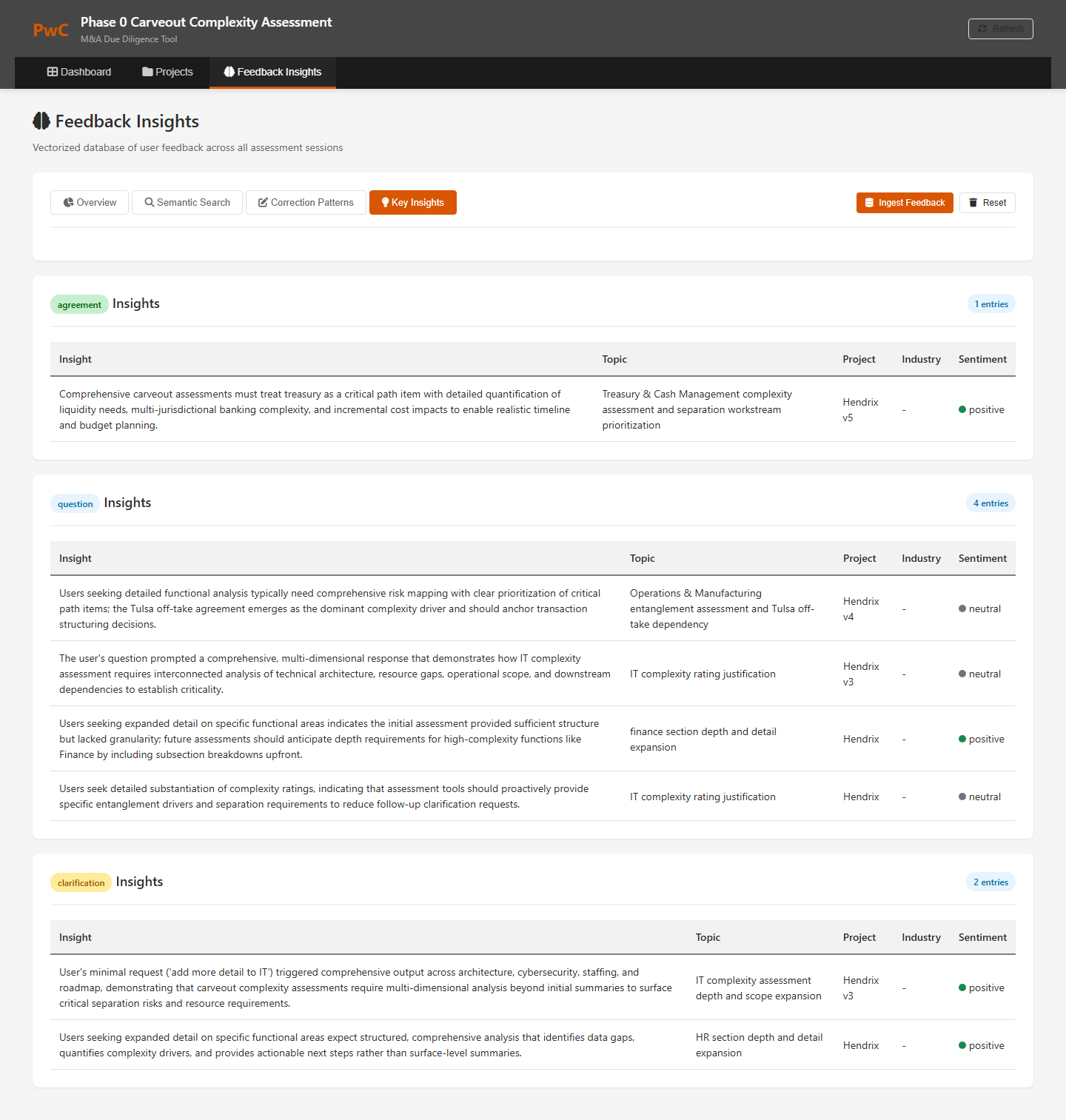Click the Projects folder icon
The height and width of the screenshot is (1120, 1066).
[x=147, y=72]
